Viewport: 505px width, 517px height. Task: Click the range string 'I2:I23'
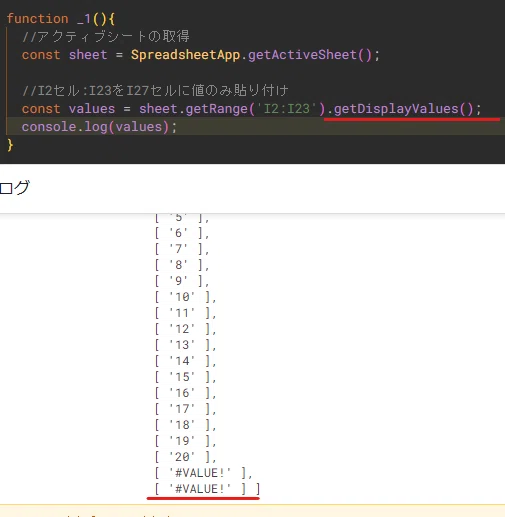pos(287,109)
